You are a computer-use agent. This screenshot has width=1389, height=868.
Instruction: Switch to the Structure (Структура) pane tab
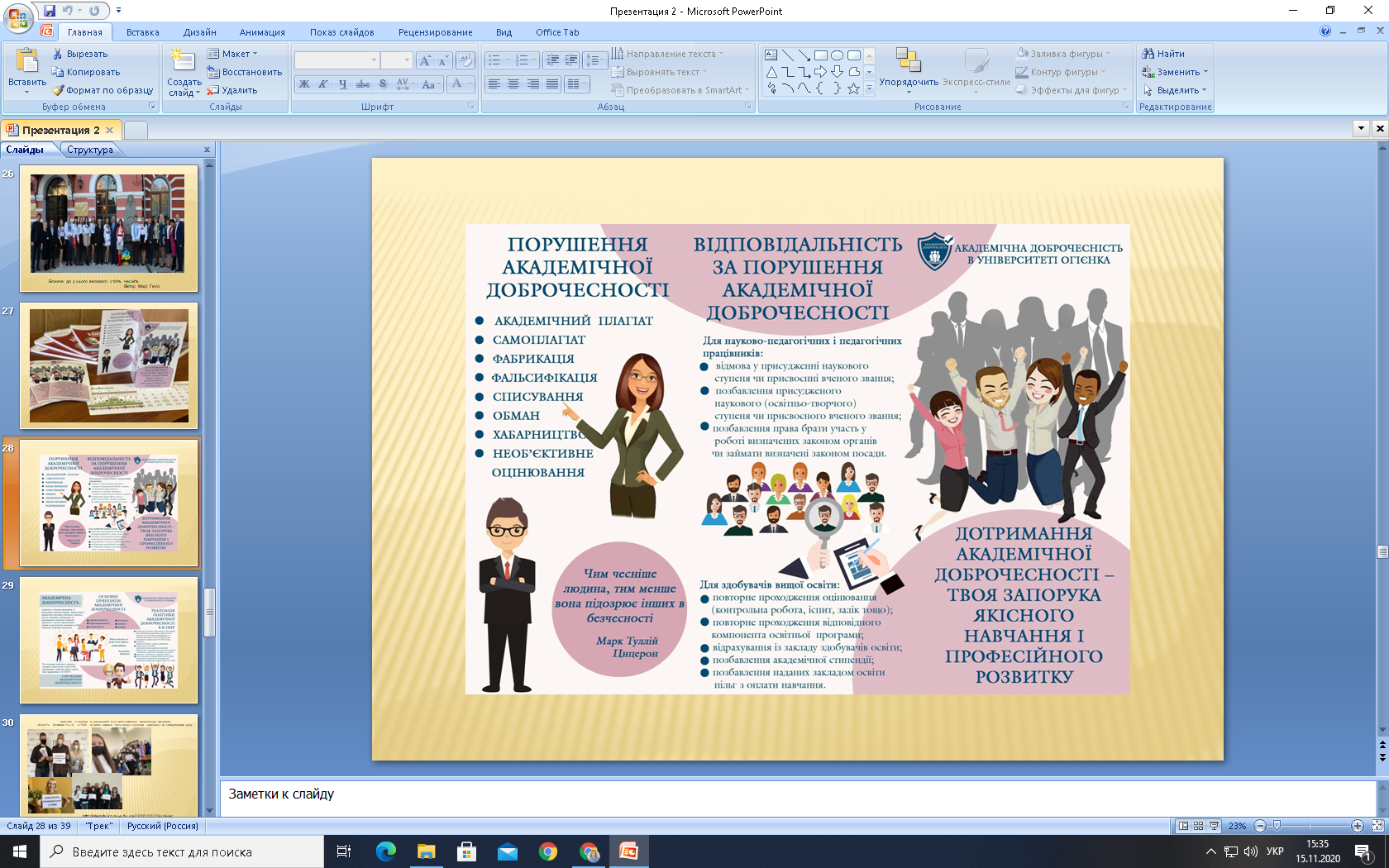pos(89,150)
